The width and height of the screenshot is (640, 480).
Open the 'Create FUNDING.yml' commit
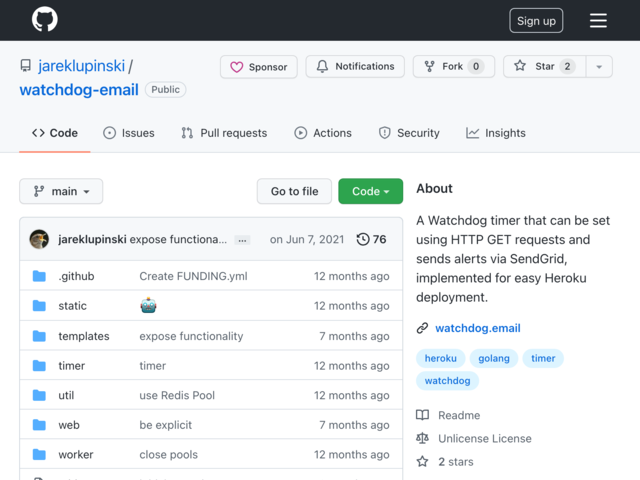click(193, 276)
